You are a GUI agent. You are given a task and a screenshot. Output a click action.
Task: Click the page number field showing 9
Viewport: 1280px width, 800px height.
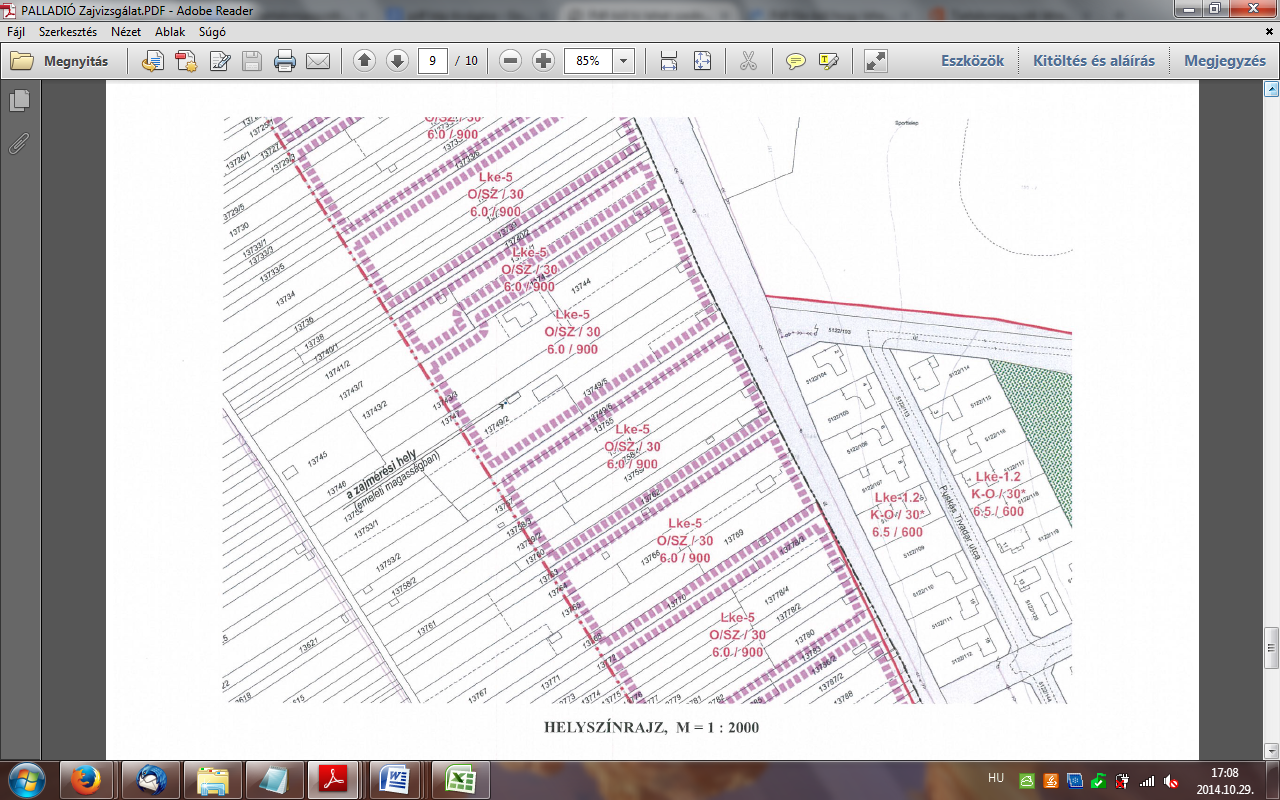[432, 61]
